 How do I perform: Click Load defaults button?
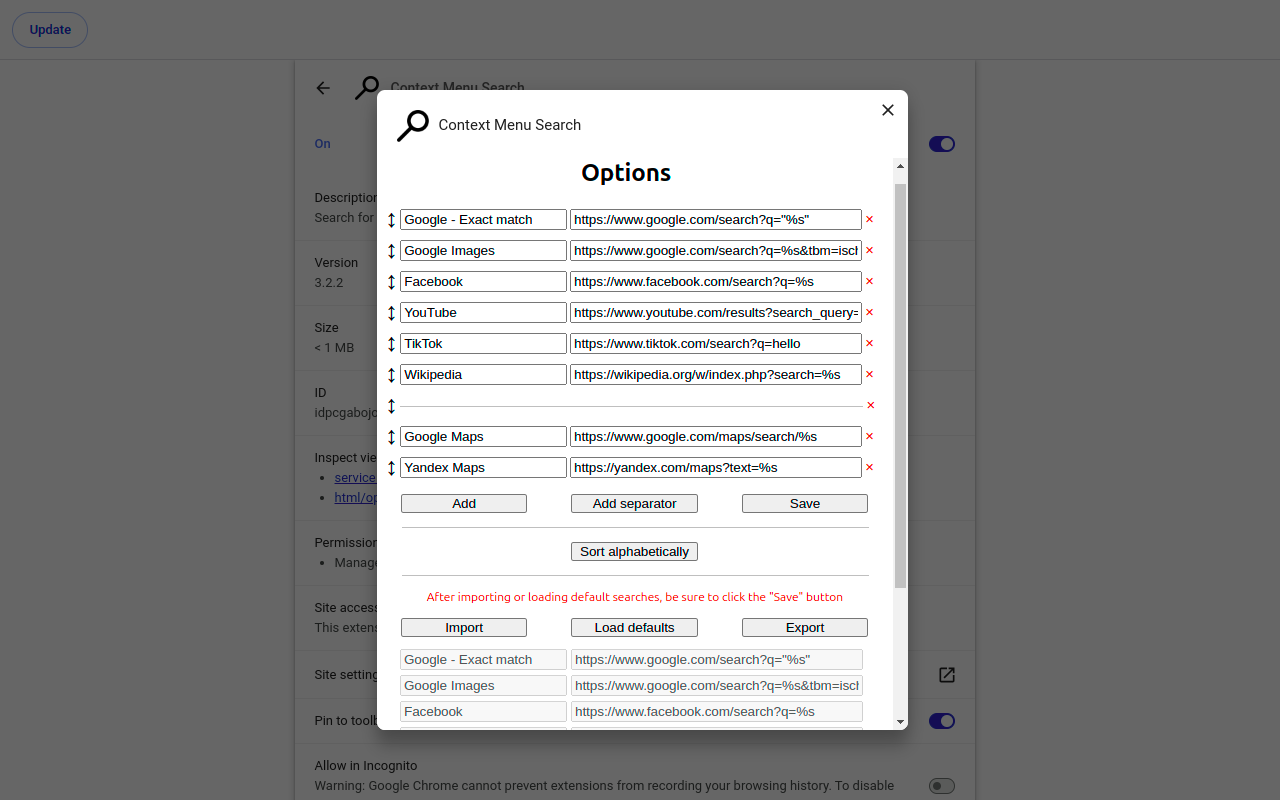634,628
